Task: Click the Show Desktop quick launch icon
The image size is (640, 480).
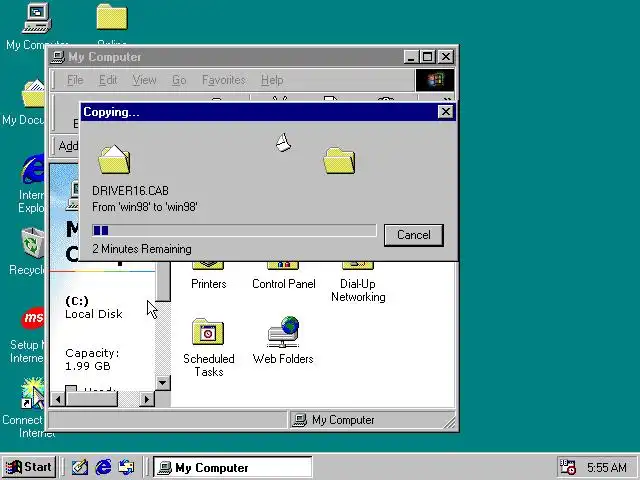Action: point(80,467)
